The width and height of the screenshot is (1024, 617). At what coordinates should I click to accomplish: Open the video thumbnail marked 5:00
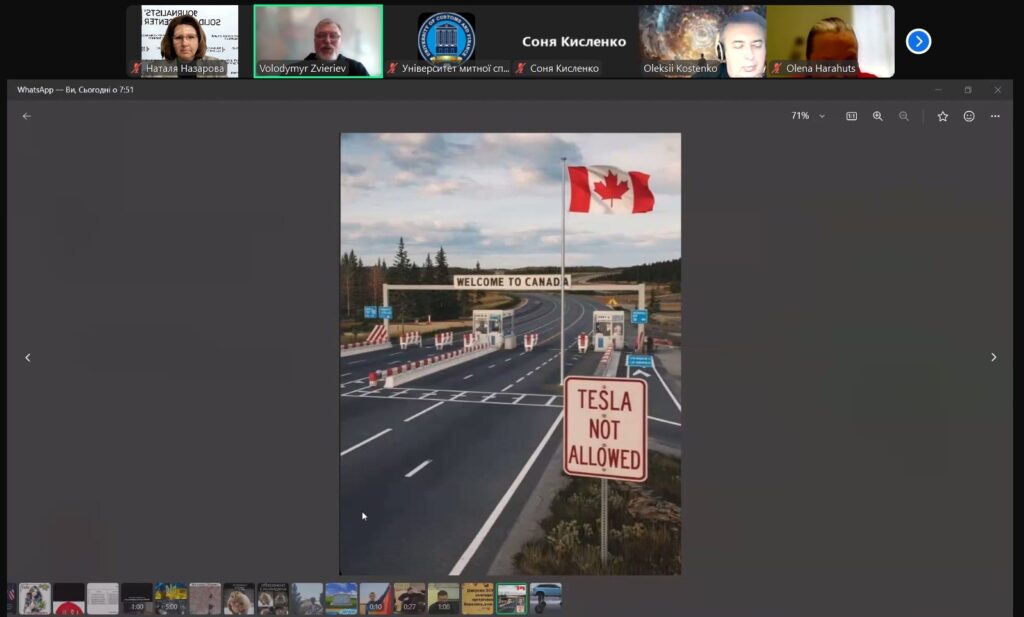[x=170, y=599]
